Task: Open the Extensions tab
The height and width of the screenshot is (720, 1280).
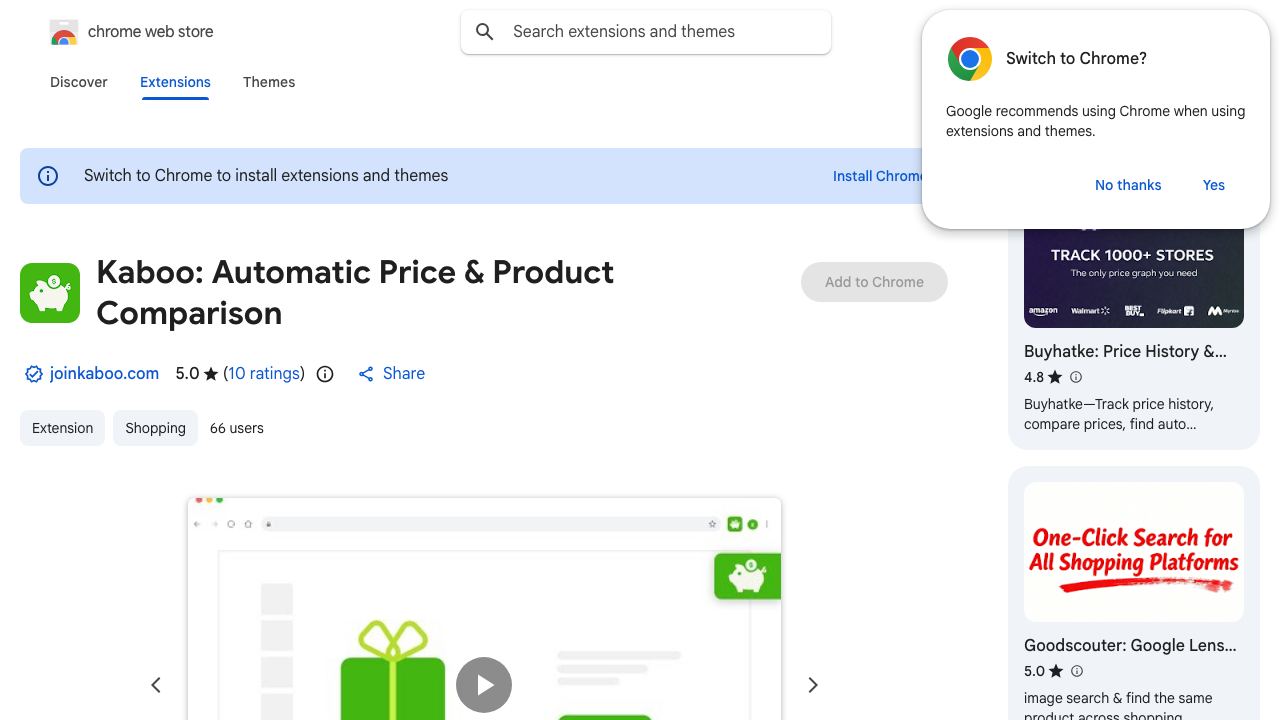Action: pyautogui.click(x=175, y=82)
